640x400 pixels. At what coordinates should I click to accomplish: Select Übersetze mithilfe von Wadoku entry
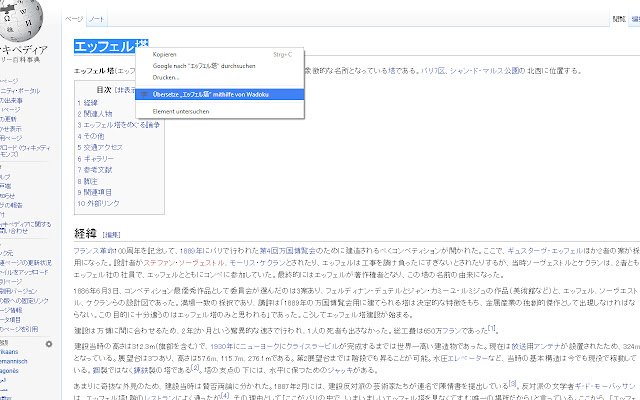pyautogui.click(x=220, y=94)
